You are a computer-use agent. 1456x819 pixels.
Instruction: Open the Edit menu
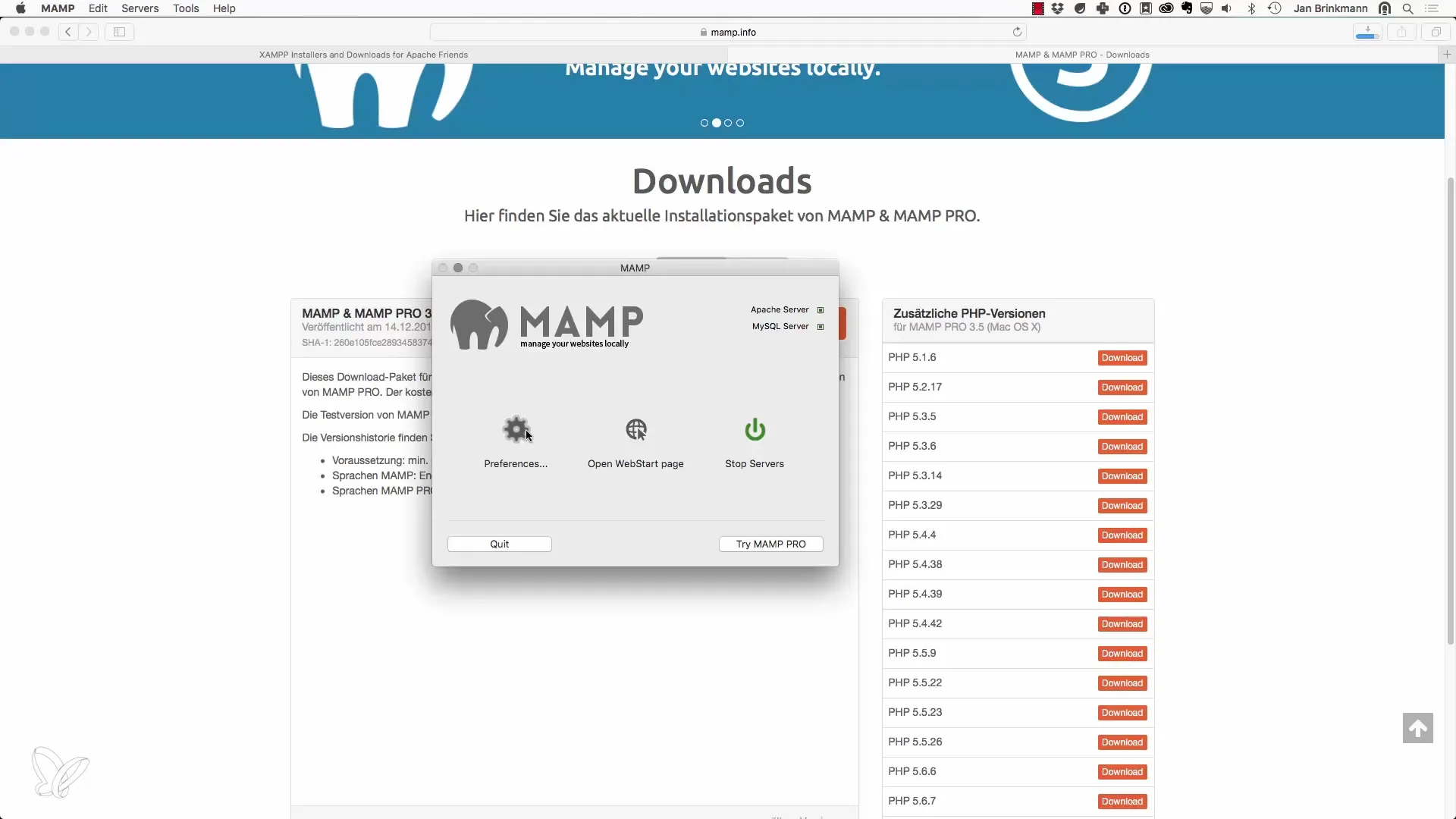click(x=98, y=8)
